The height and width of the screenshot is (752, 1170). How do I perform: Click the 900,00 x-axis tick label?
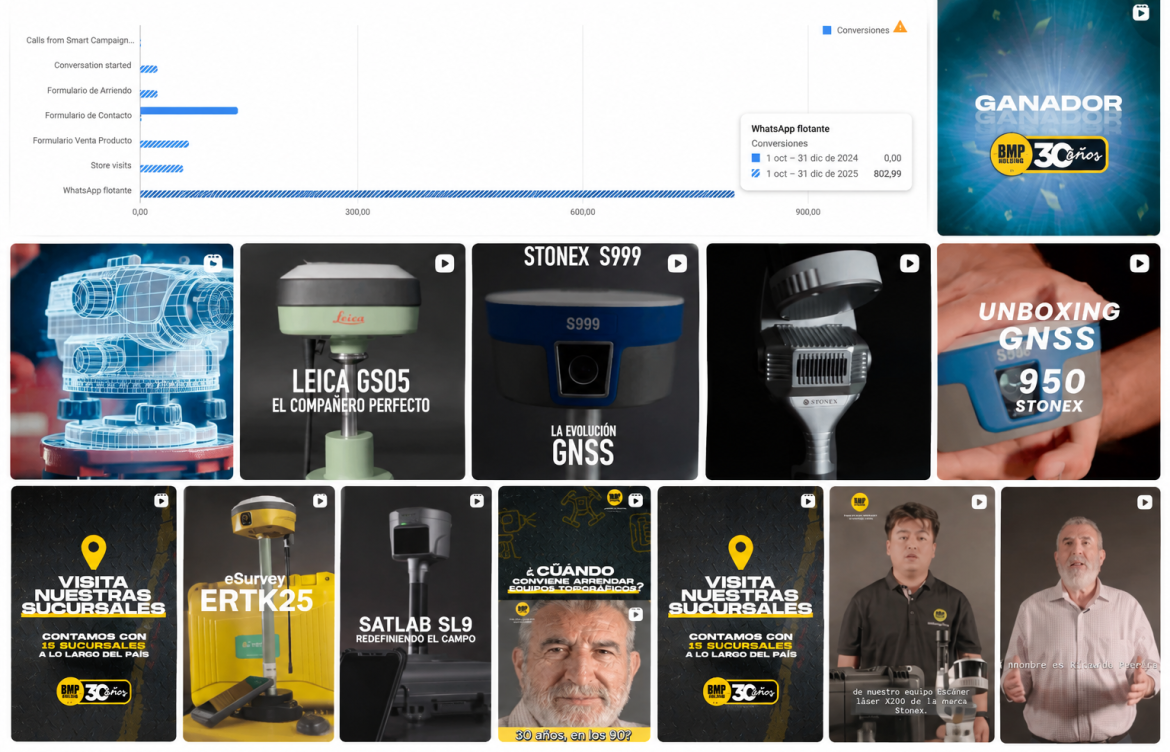coord(808,213)
